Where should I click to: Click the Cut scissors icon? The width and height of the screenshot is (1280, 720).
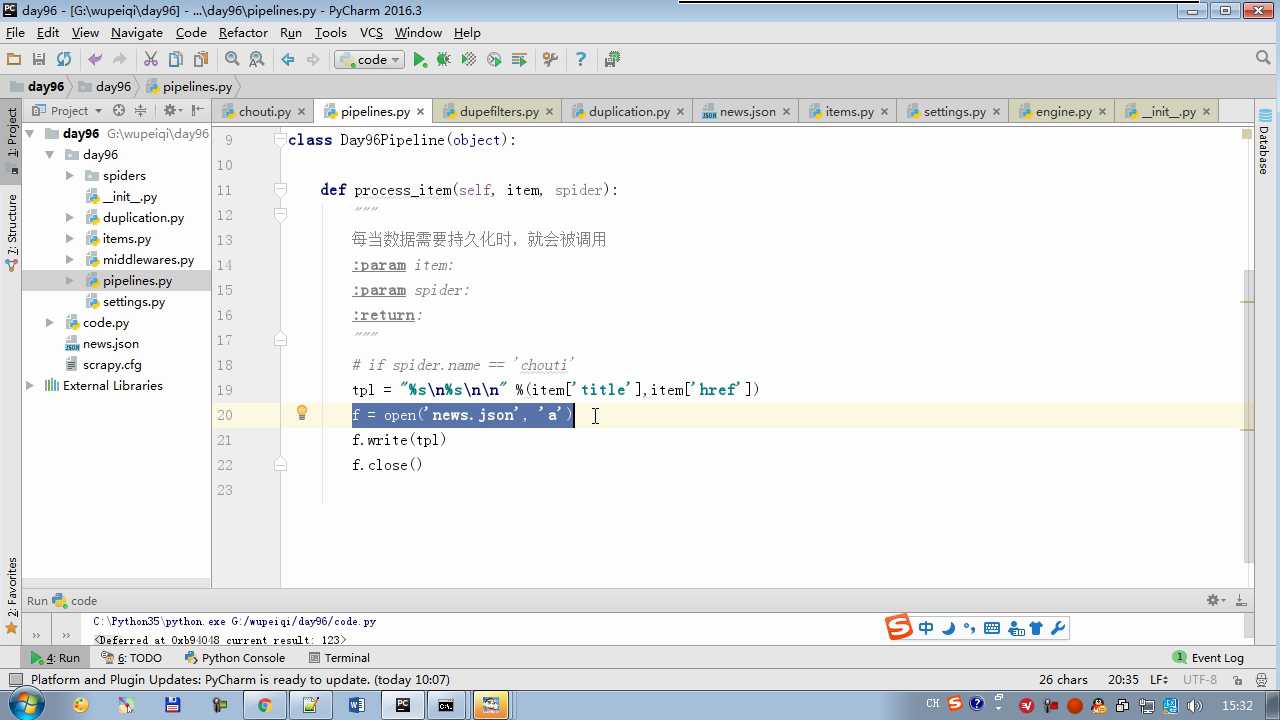point(151,60)
